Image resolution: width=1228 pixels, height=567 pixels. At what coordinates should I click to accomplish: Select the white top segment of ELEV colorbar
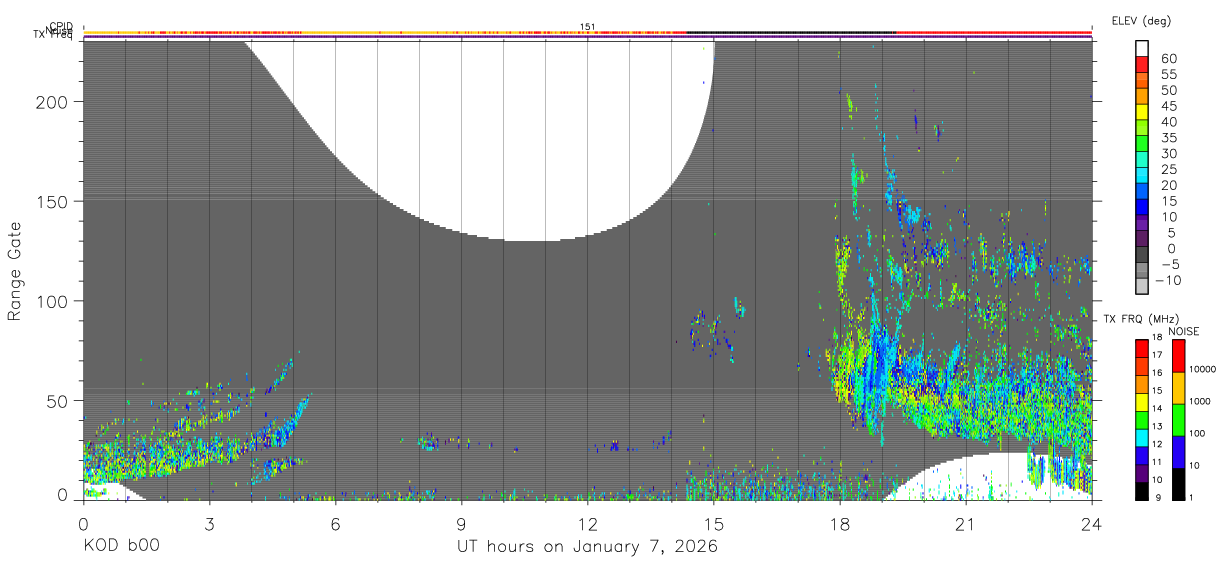coord(1142,47)
